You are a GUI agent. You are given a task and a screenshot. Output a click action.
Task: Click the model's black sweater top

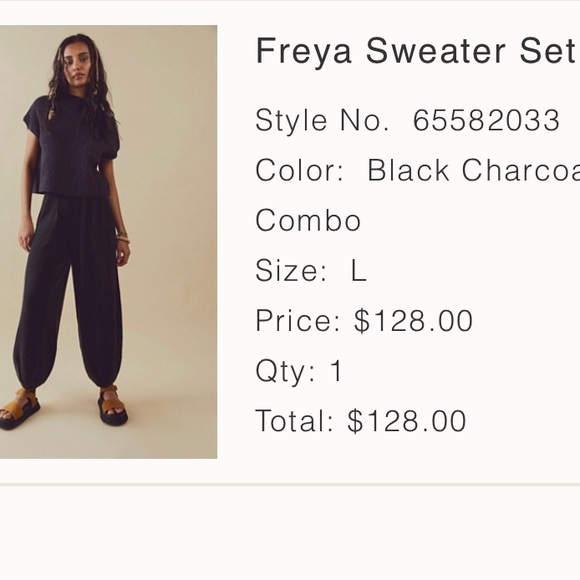point(72,148)
